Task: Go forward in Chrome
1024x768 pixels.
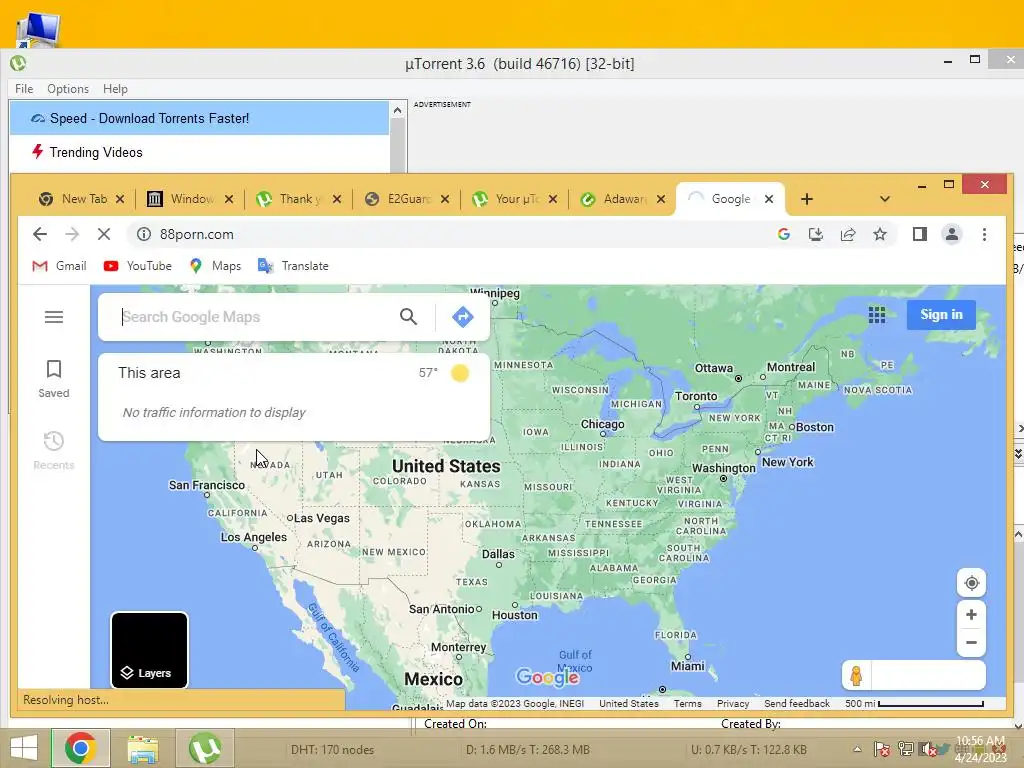Action: coord(72,234)
